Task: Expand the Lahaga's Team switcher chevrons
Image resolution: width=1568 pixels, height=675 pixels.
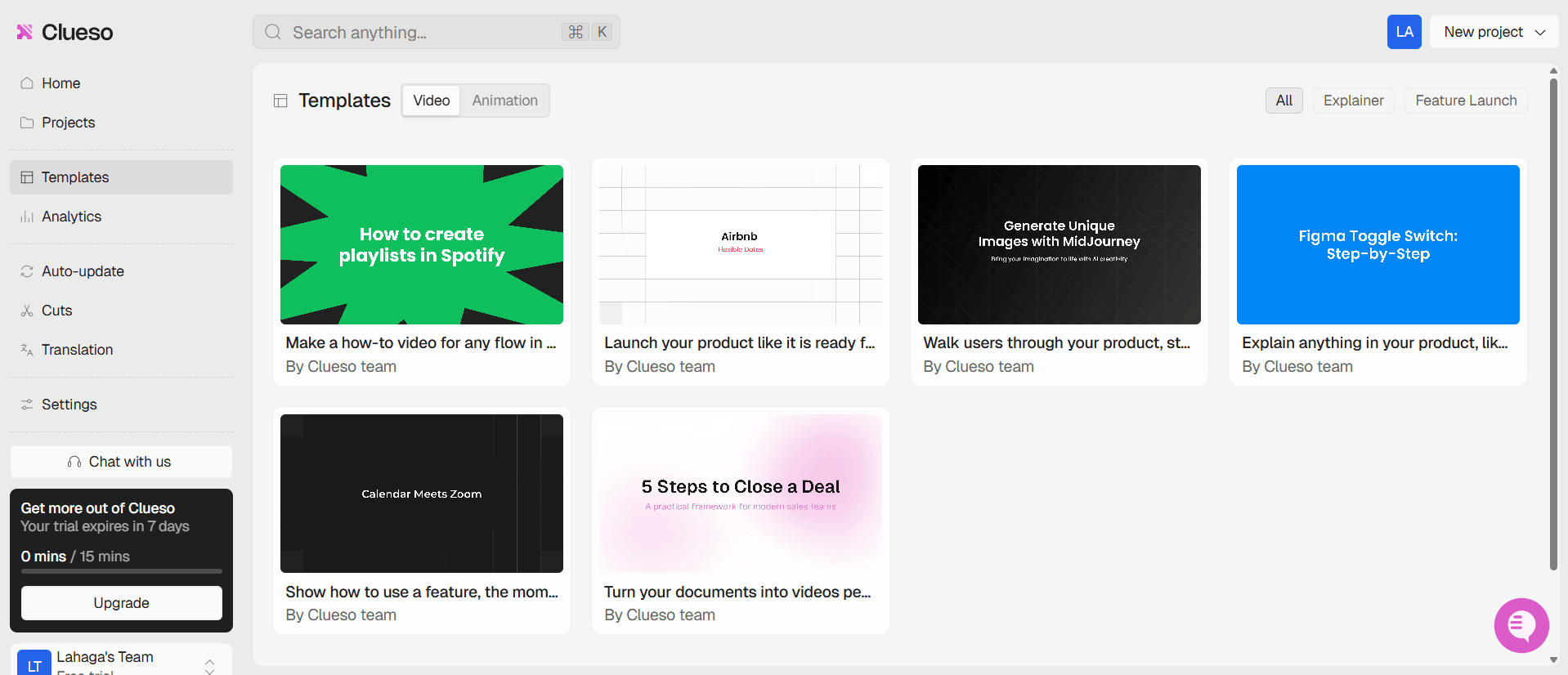Action: coord(210,665)
